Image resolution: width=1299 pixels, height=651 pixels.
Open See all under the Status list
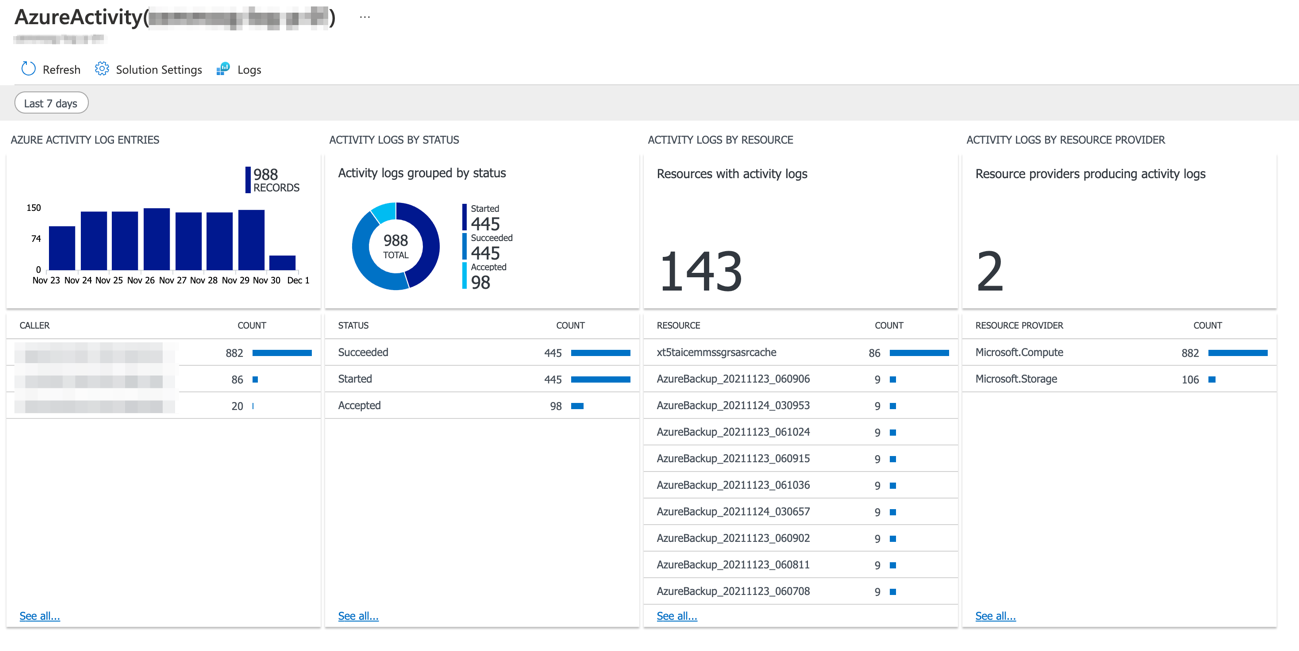point(358,616)
